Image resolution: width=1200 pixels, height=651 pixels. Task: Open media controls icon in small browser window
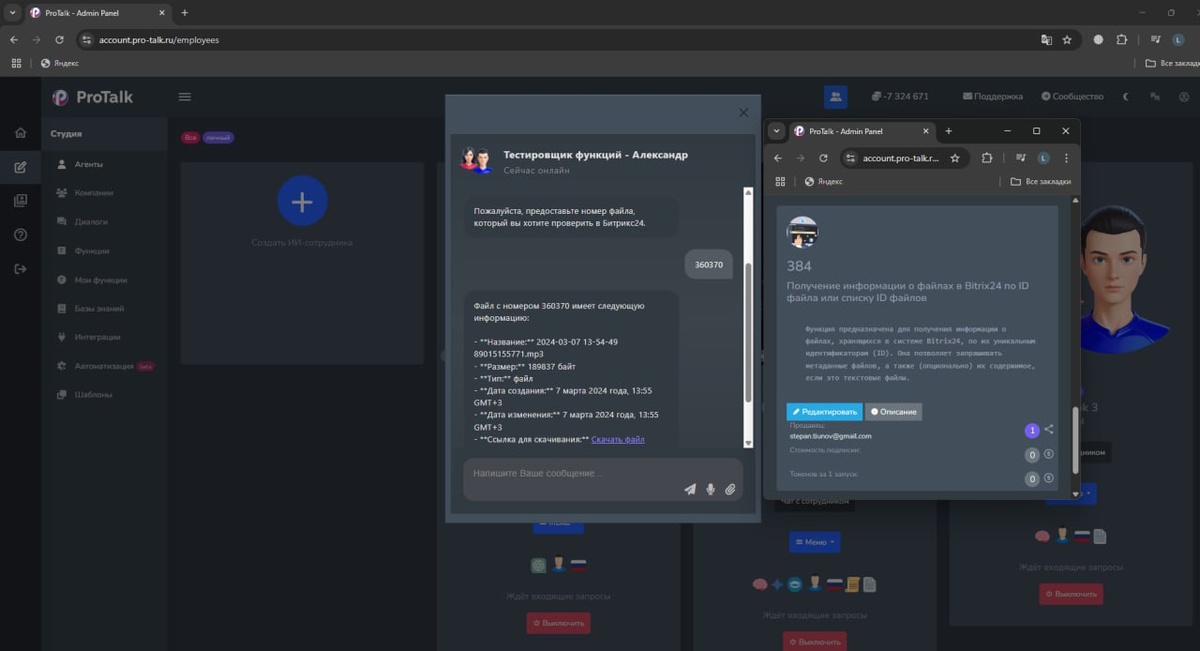pos(1021,158)
